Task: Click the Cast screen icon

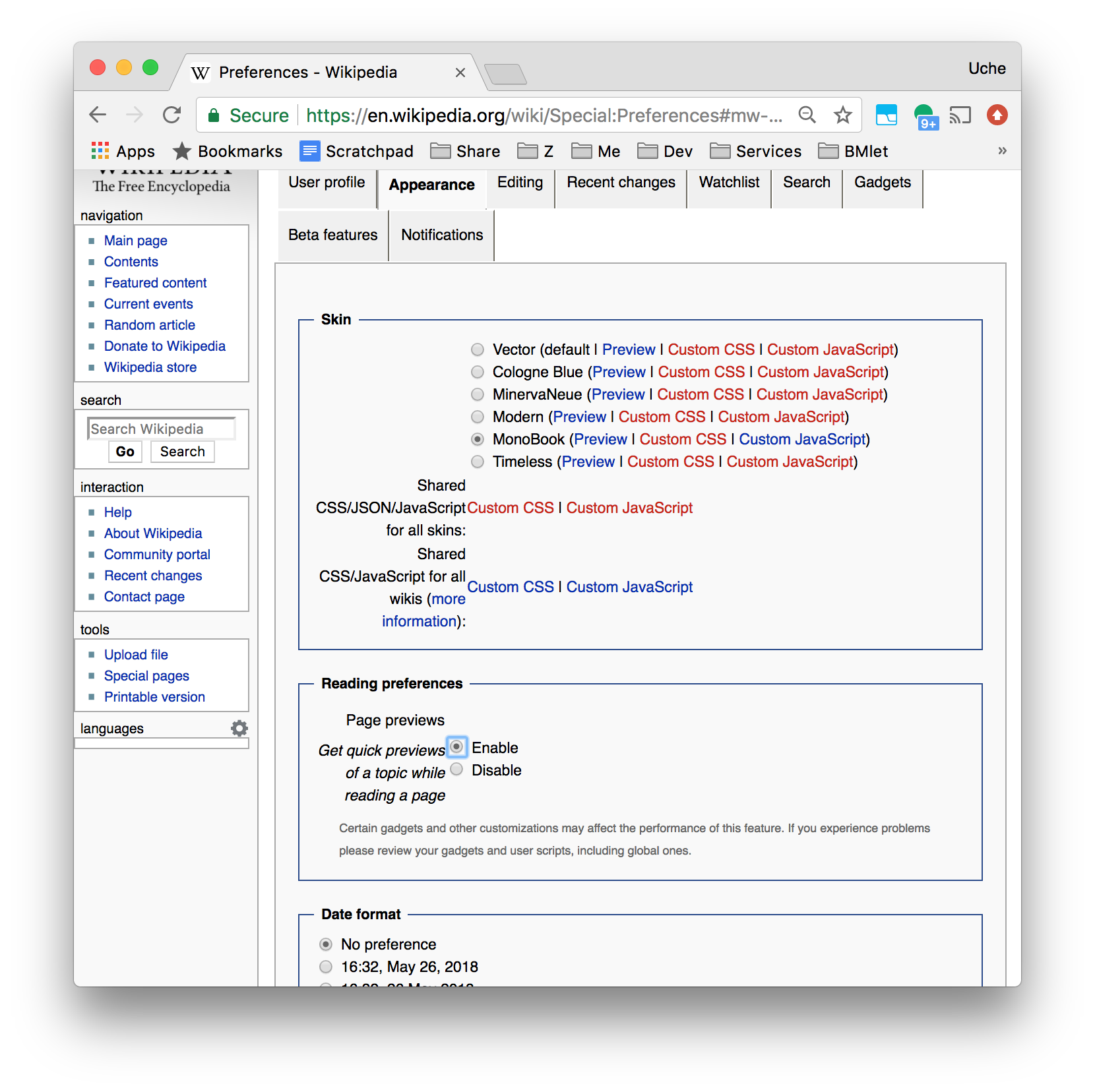Action: coord(960,115)
